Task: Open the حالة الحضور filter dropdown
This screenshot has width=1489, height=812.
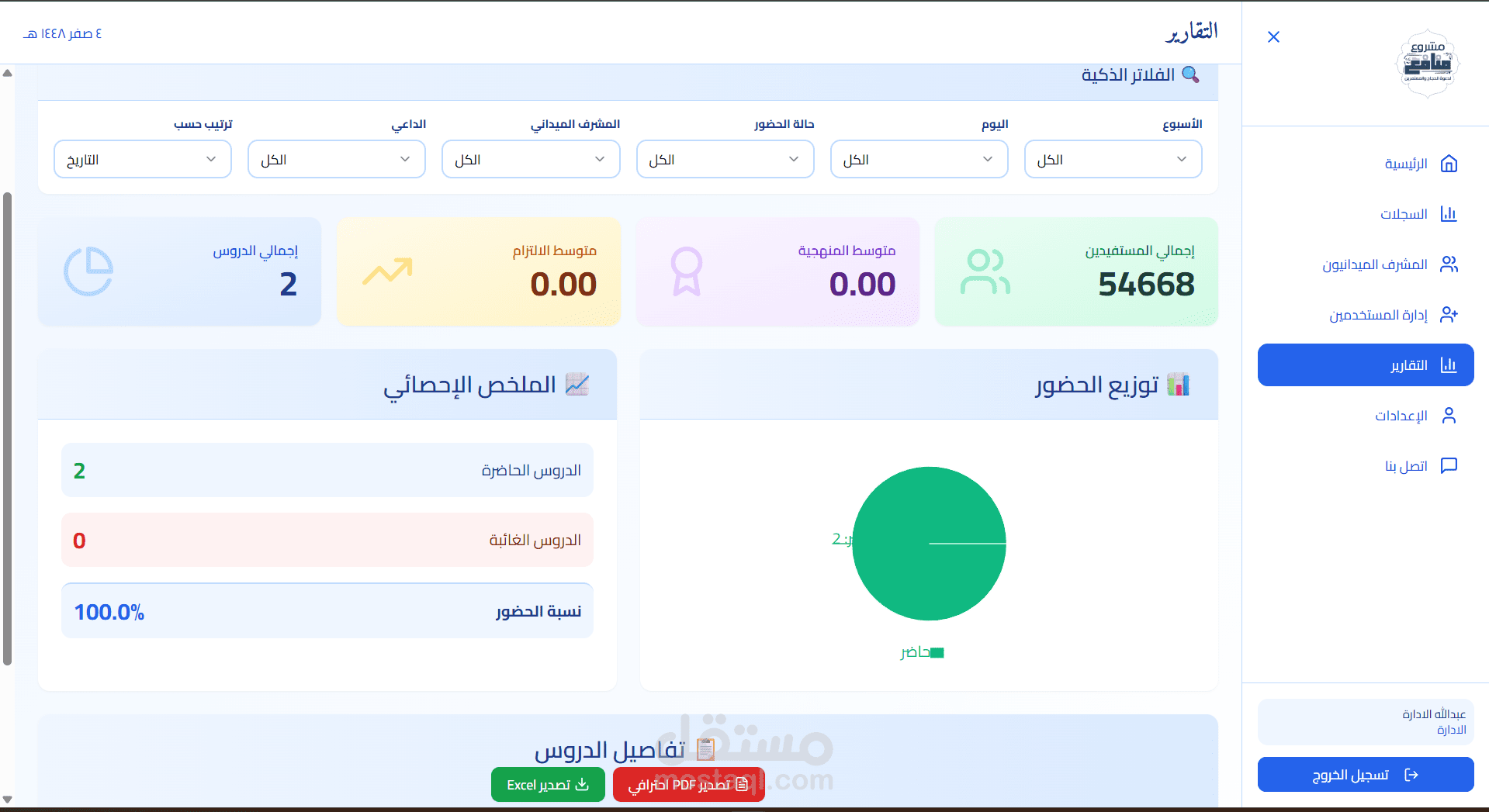Action: [x=725, y=159]
